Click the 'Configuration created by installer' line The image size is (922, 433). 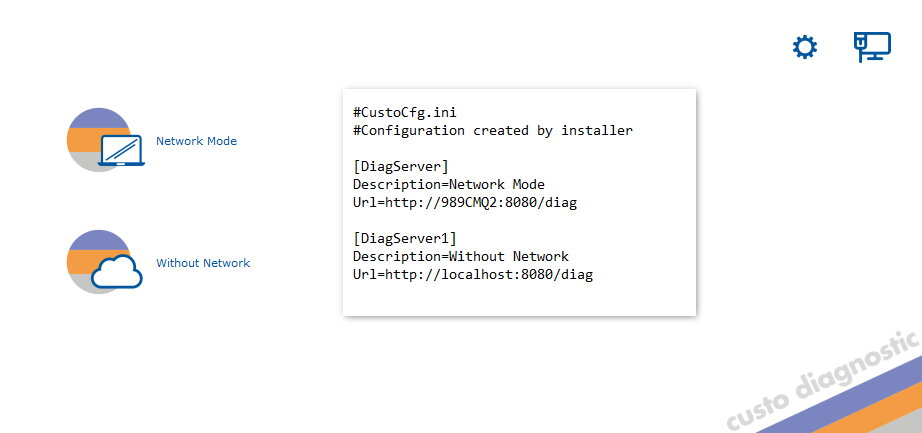(493, 130)
